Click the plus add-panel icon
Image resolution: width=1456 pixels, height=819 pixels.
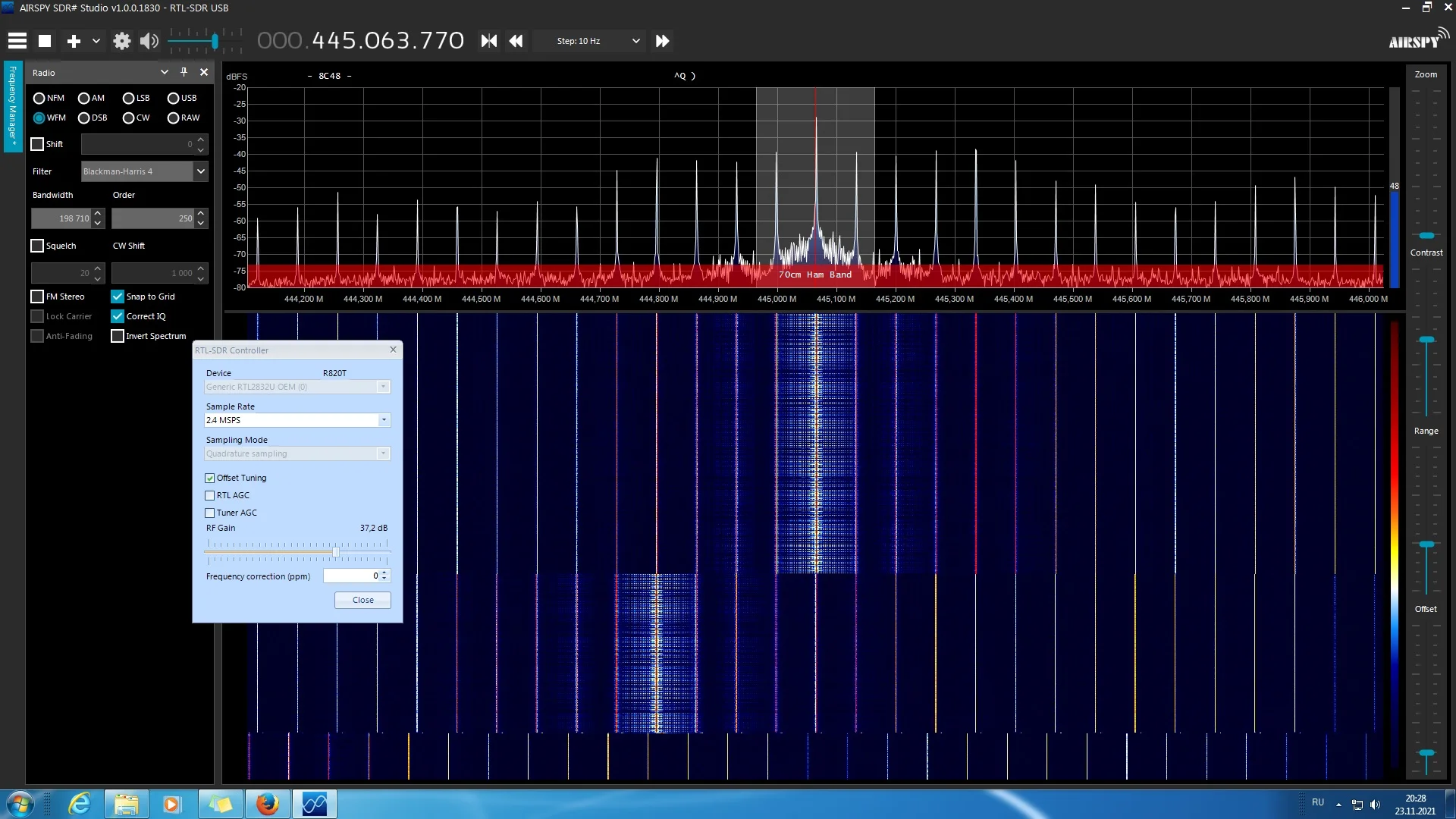coord(74,41)
